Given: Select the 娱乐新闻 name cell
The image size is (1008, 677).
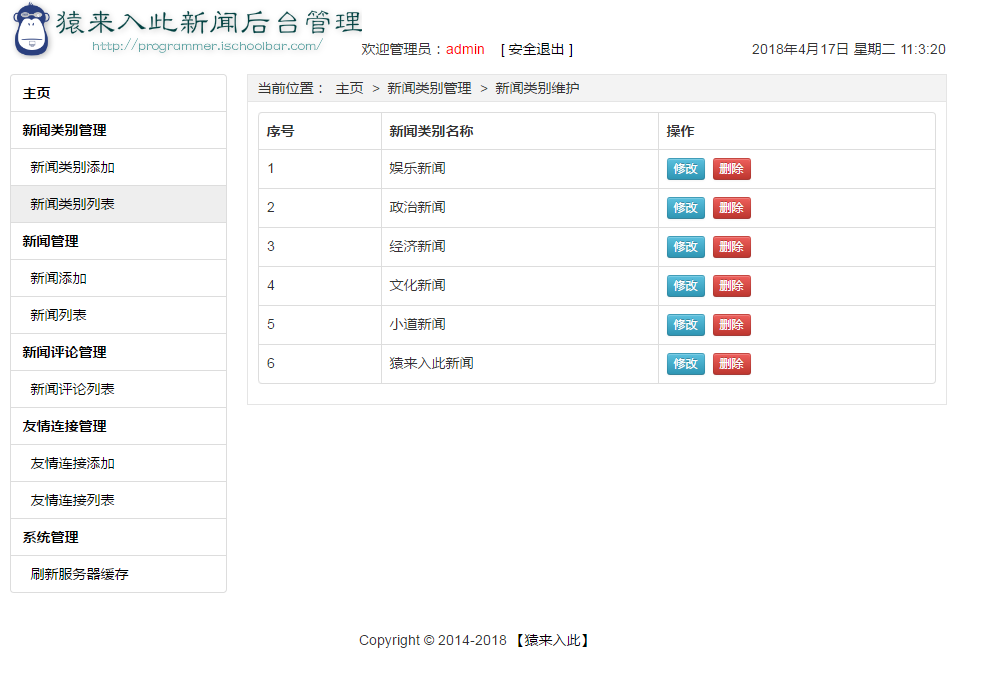Looking at the screenshot, I should tap(520, 169).
